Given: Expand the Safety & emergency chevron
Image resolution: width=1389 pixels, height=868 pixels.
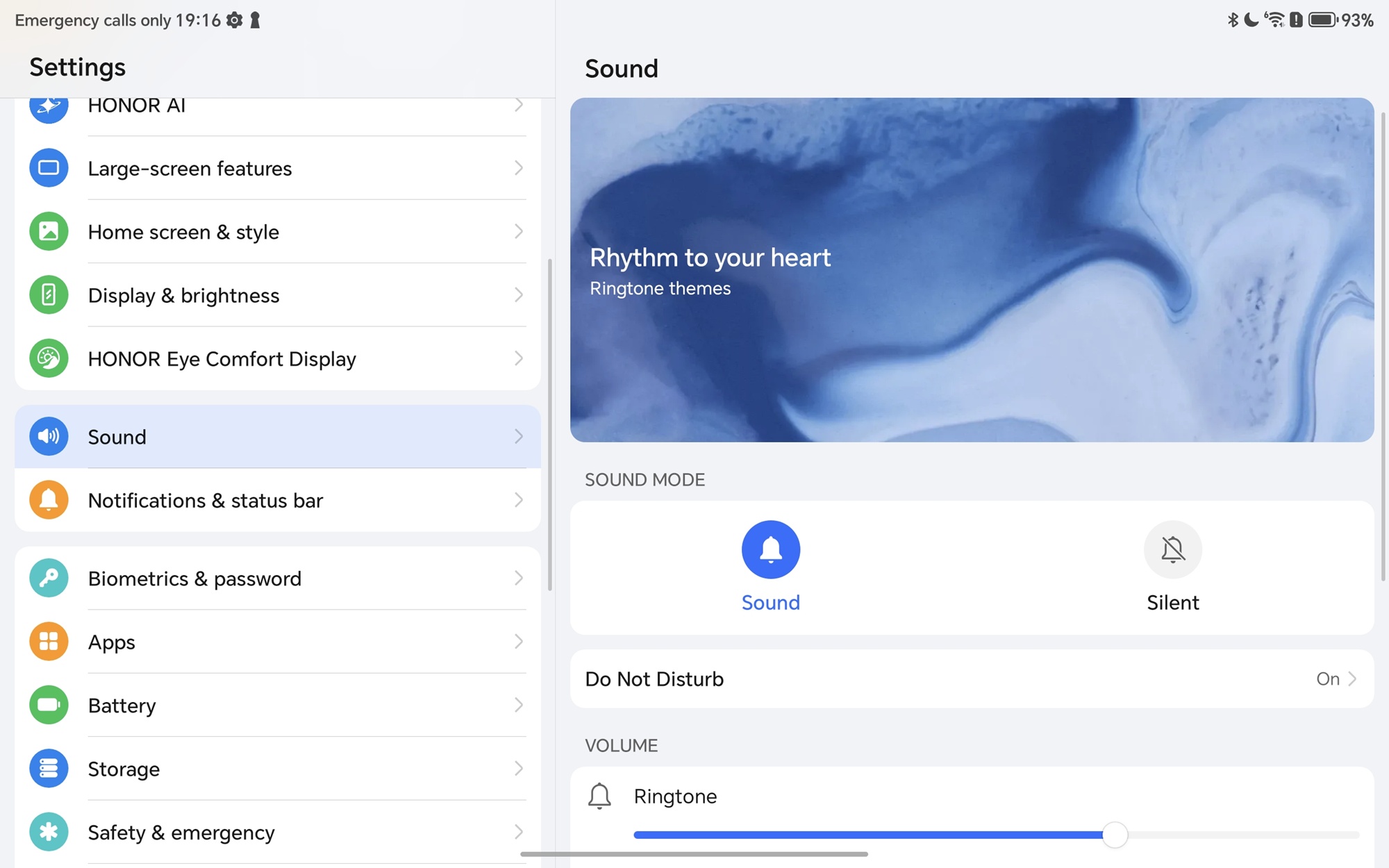Looking at the screenshot, I should click(518, 832).
